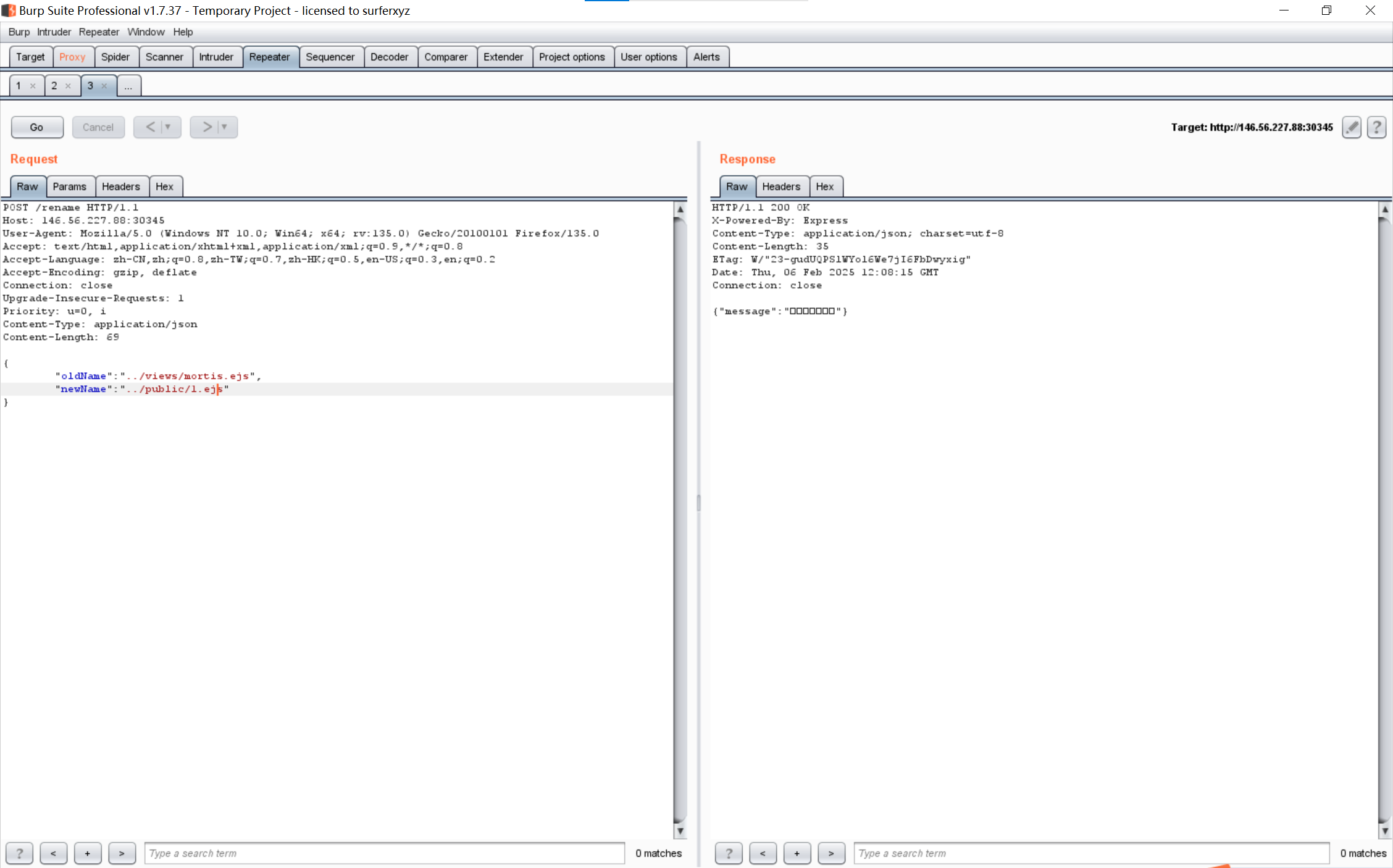Open the Intruder menu in menu bar
Image resolution: width=1393 pixels, height=868 pixels.
pos(54,32)
